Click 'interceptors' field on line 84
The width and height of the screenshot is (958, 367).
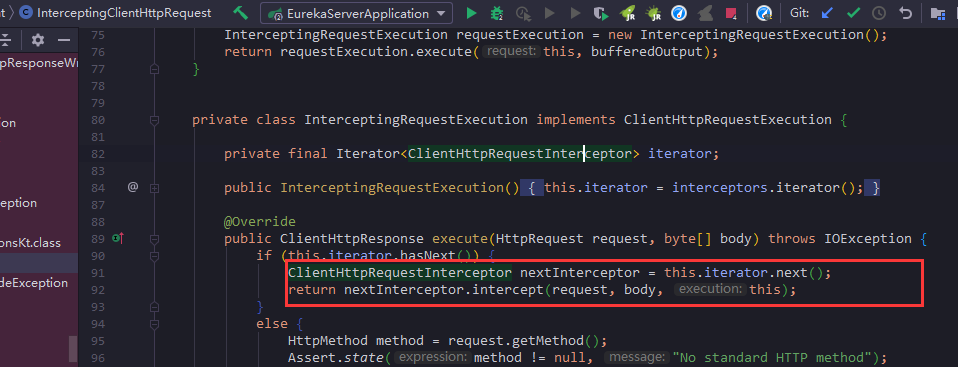click(x=720, y=188)
